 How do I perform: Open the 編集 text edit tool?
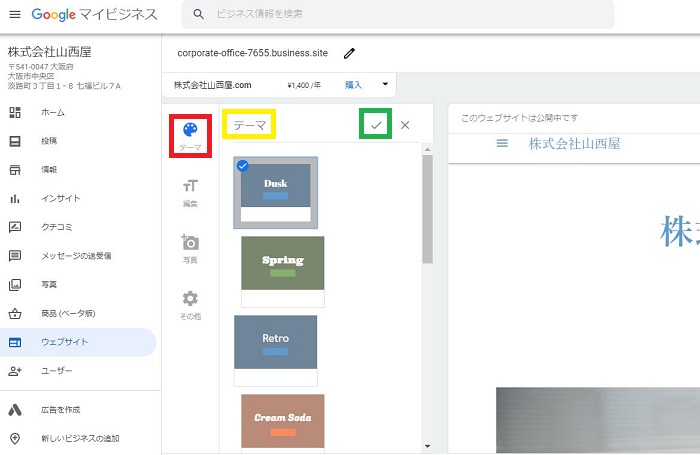pyautogui.click(x=190, y=193)
